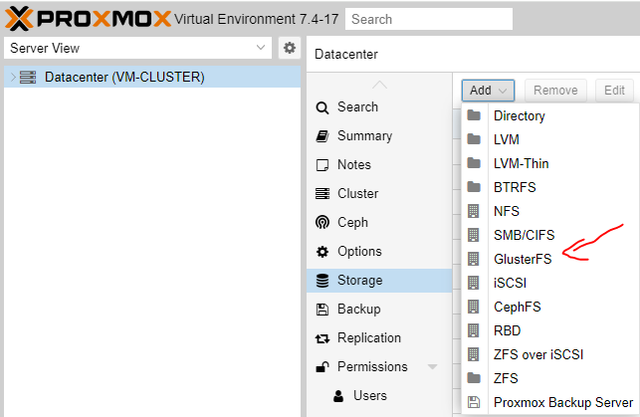The width and height of the screenshot is (640, 417).
Task: Click the building icon next to GlusterFS
Action: pos(473,259)
